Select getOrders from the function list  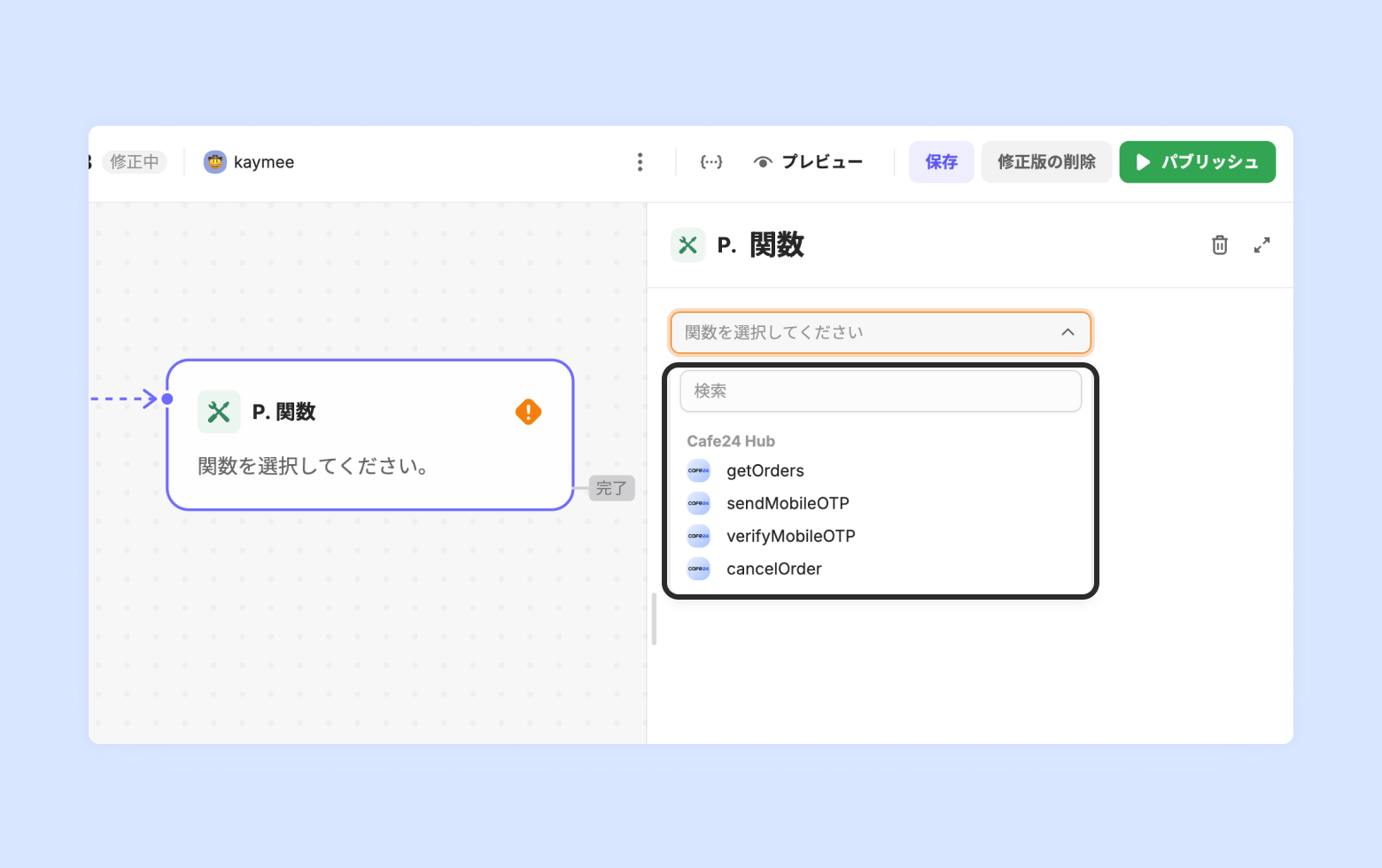point(765,470)
